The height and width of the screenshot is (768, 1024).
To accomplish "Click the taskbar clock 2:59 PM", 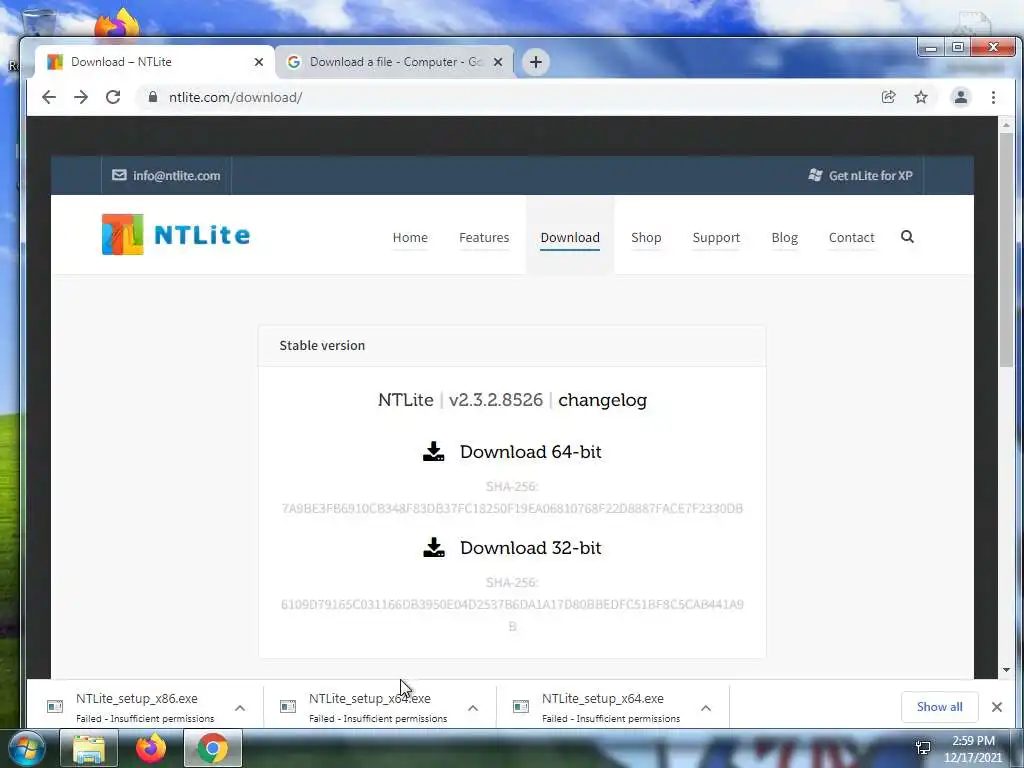I will click(973, 741).
